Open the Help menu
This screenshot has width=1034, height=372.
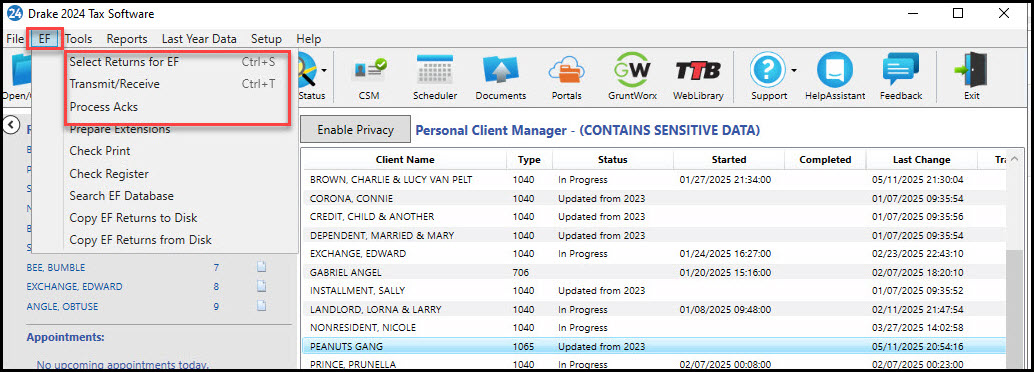click(309, 39)
